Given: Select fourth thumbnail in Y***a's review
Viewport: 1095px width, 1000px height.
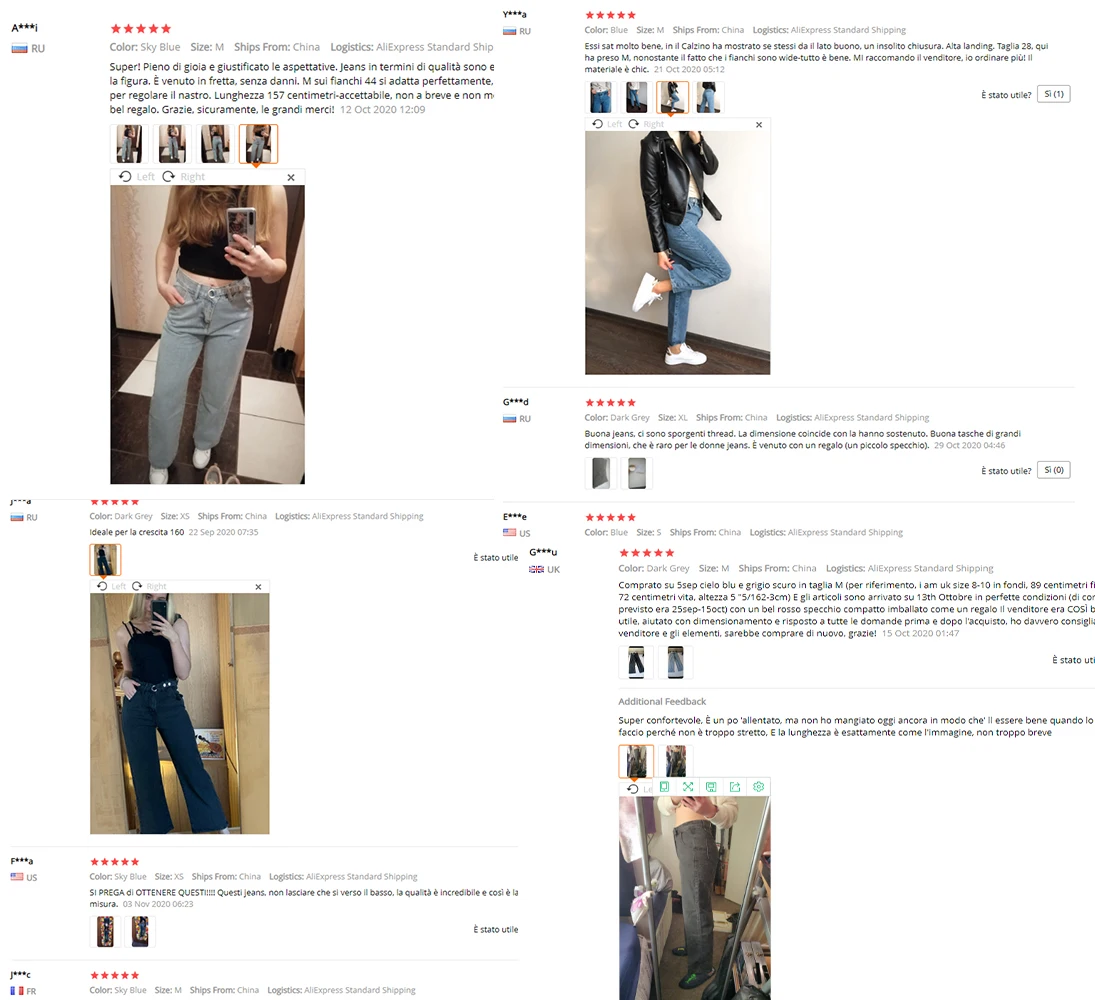Looking at the screenshot, I should [708, 97].
